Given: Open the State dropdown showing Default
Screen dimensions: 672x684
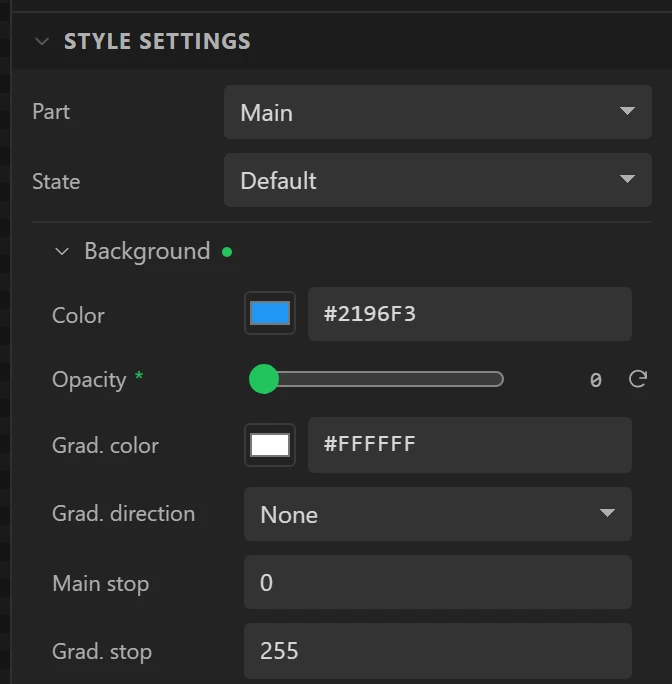Looking at the screenshot, I should (438, 180).
